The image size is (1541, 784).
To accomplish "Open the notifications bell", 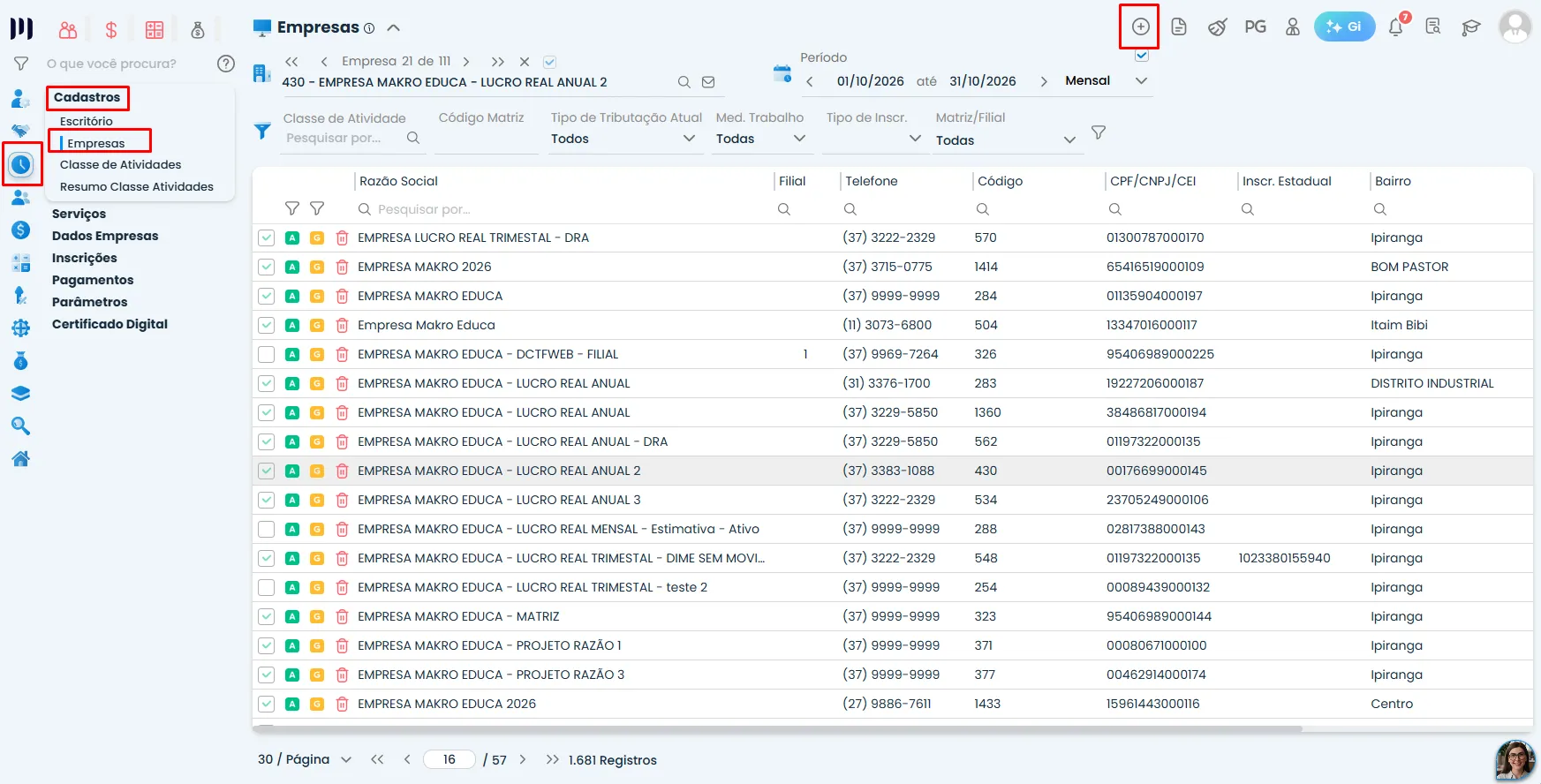I will point(1395,26).
